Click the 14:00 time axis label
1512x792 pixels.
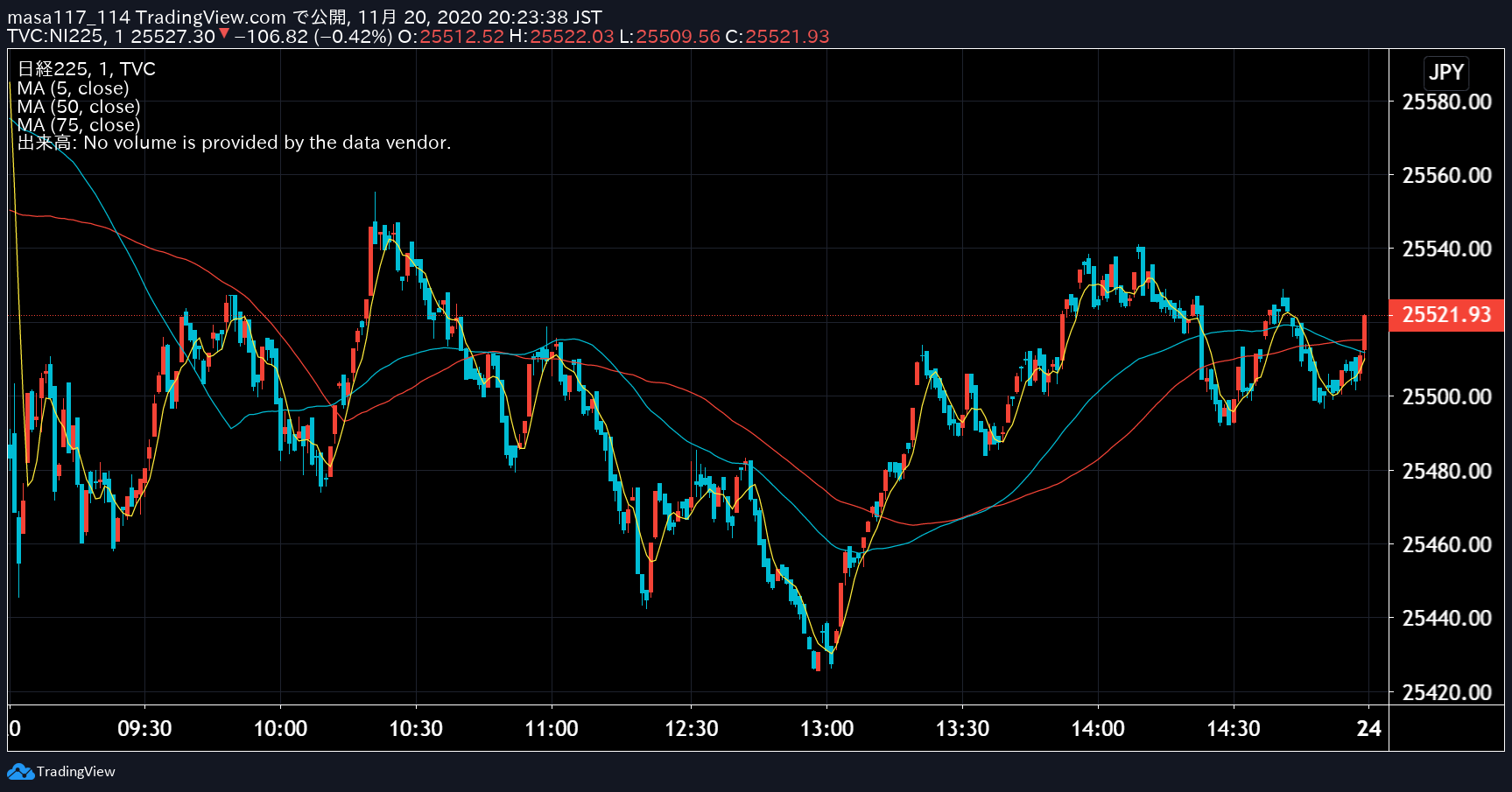1098,728
